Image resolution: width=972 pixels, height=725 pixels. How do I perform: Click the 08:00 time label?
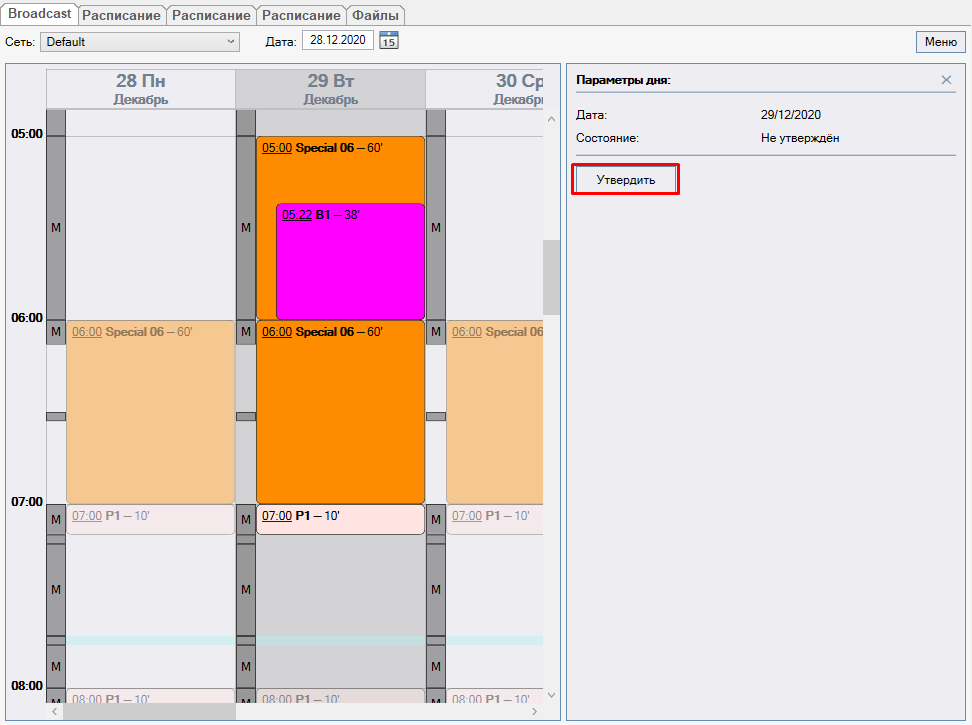27,686
